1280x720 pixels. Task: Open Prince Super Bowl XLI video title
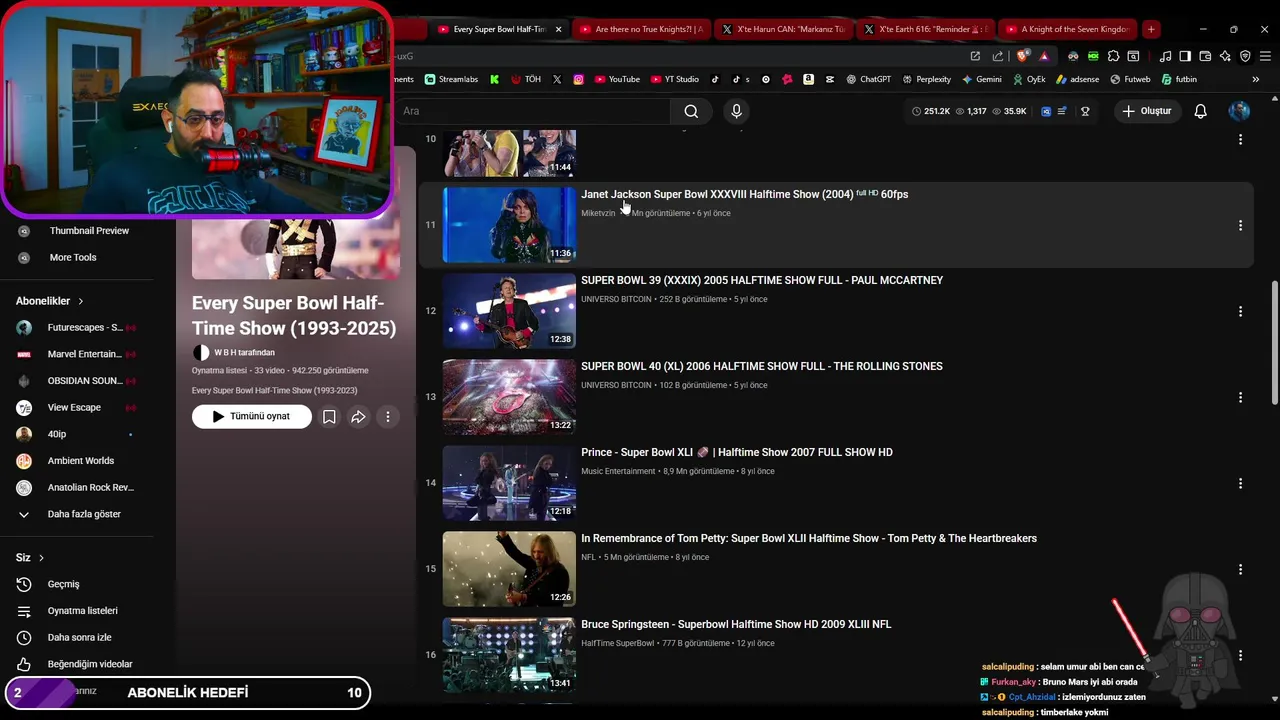tap(737, 452)
